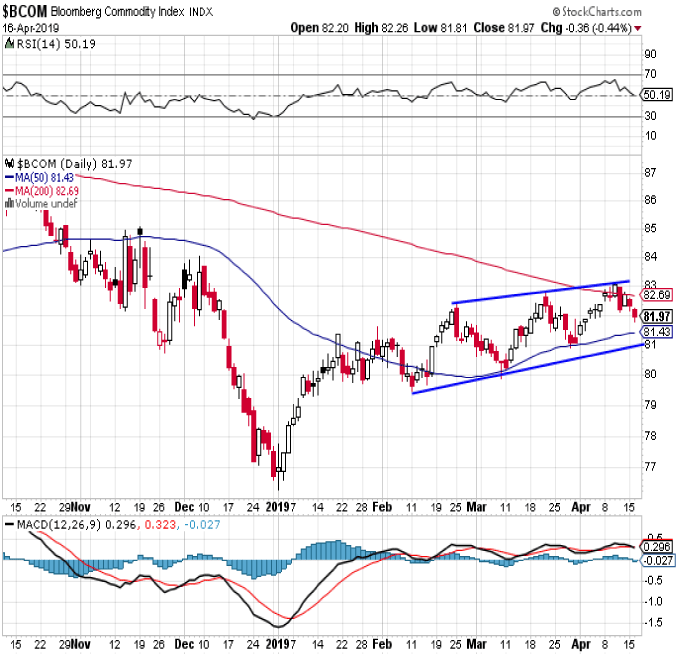
Task: Select the MA(50) legend entry
Action: click(x=36, y=175)
